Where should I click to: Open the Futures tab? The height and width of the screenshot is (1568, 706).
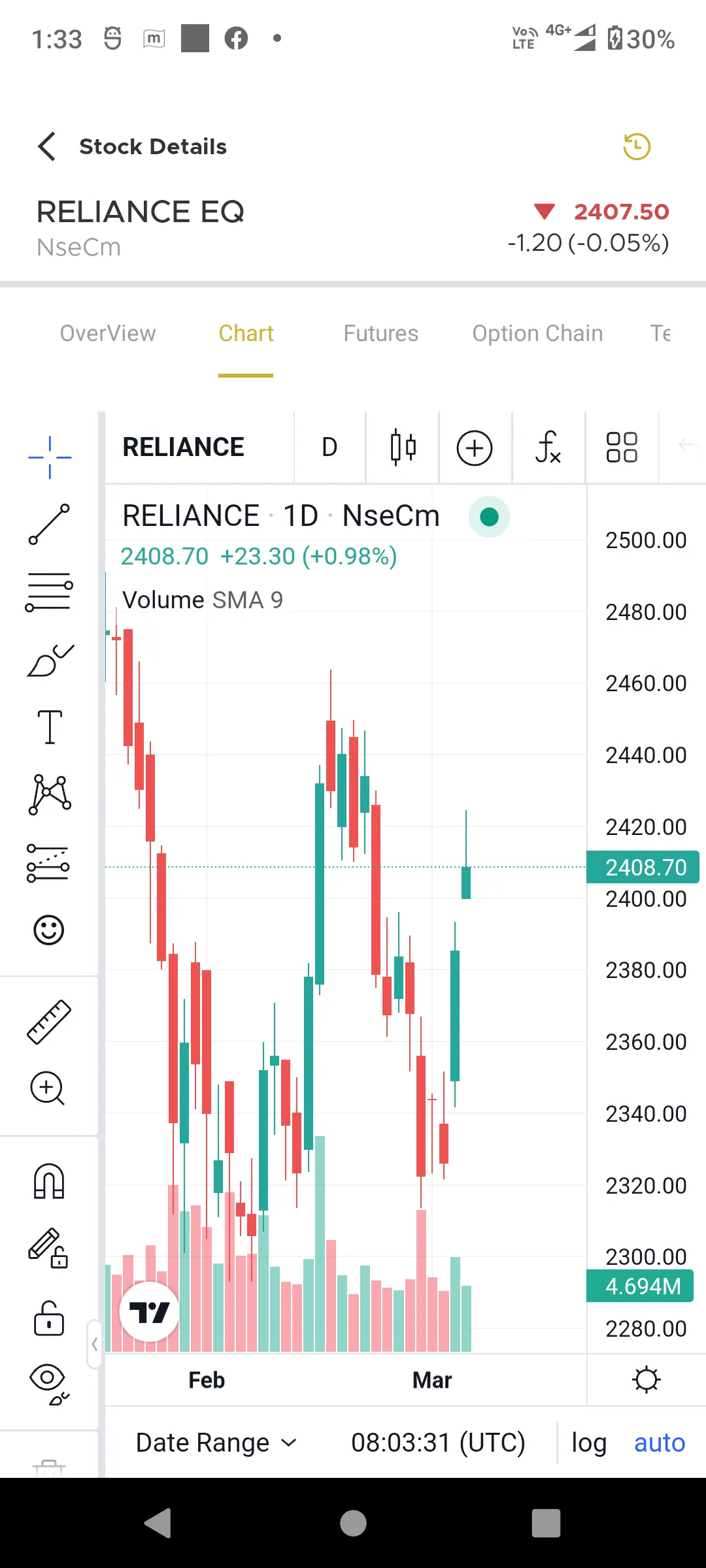click(x=381, y=333)
